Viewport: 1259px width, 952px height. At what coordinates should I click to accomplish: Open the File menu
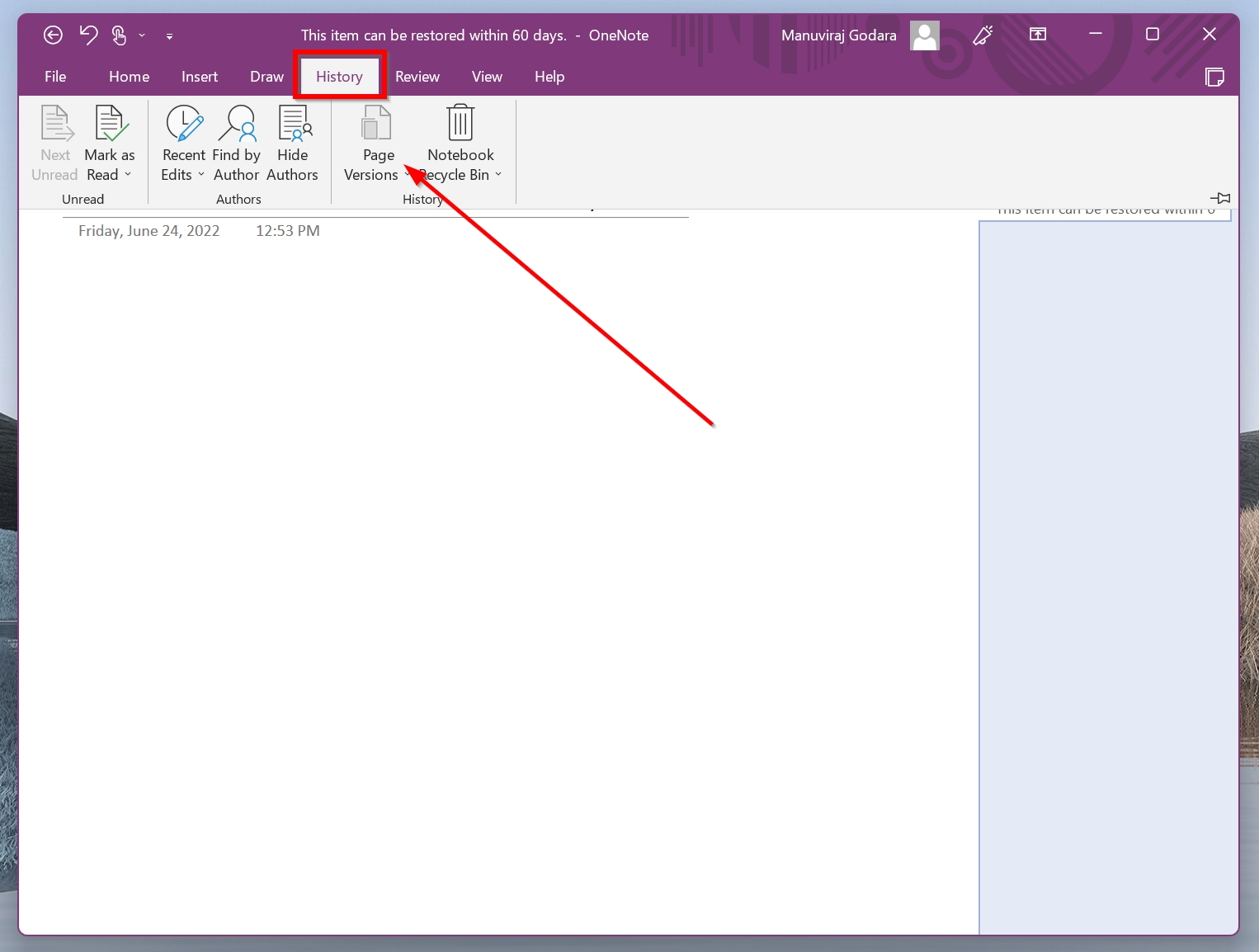click(54, 76)
